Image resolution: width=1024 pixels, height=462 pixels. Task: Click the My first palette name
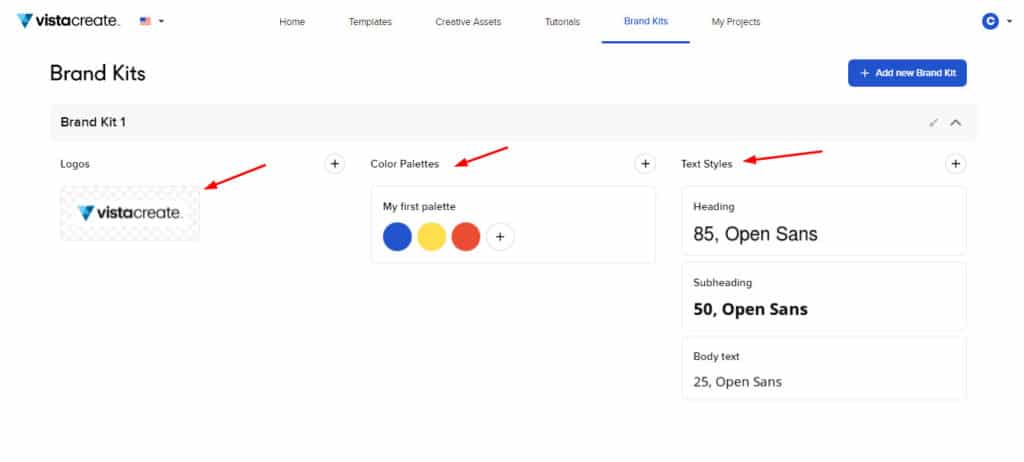coord(419,206)
